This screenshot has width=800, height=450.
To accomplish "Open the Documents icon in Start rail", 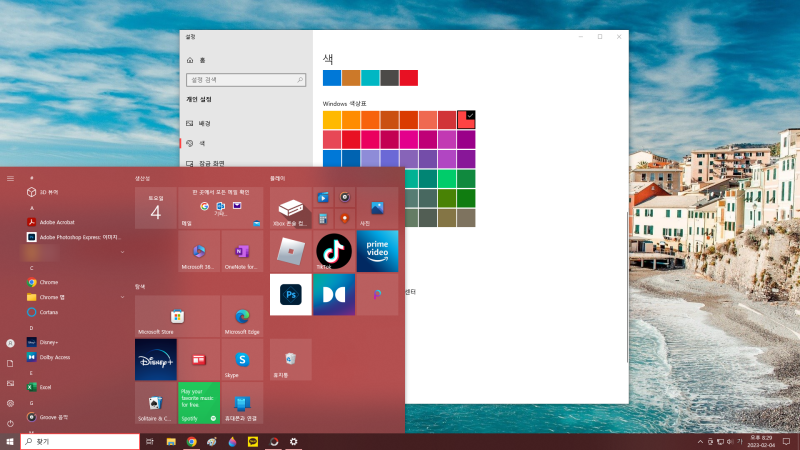I will pos(10,363).
